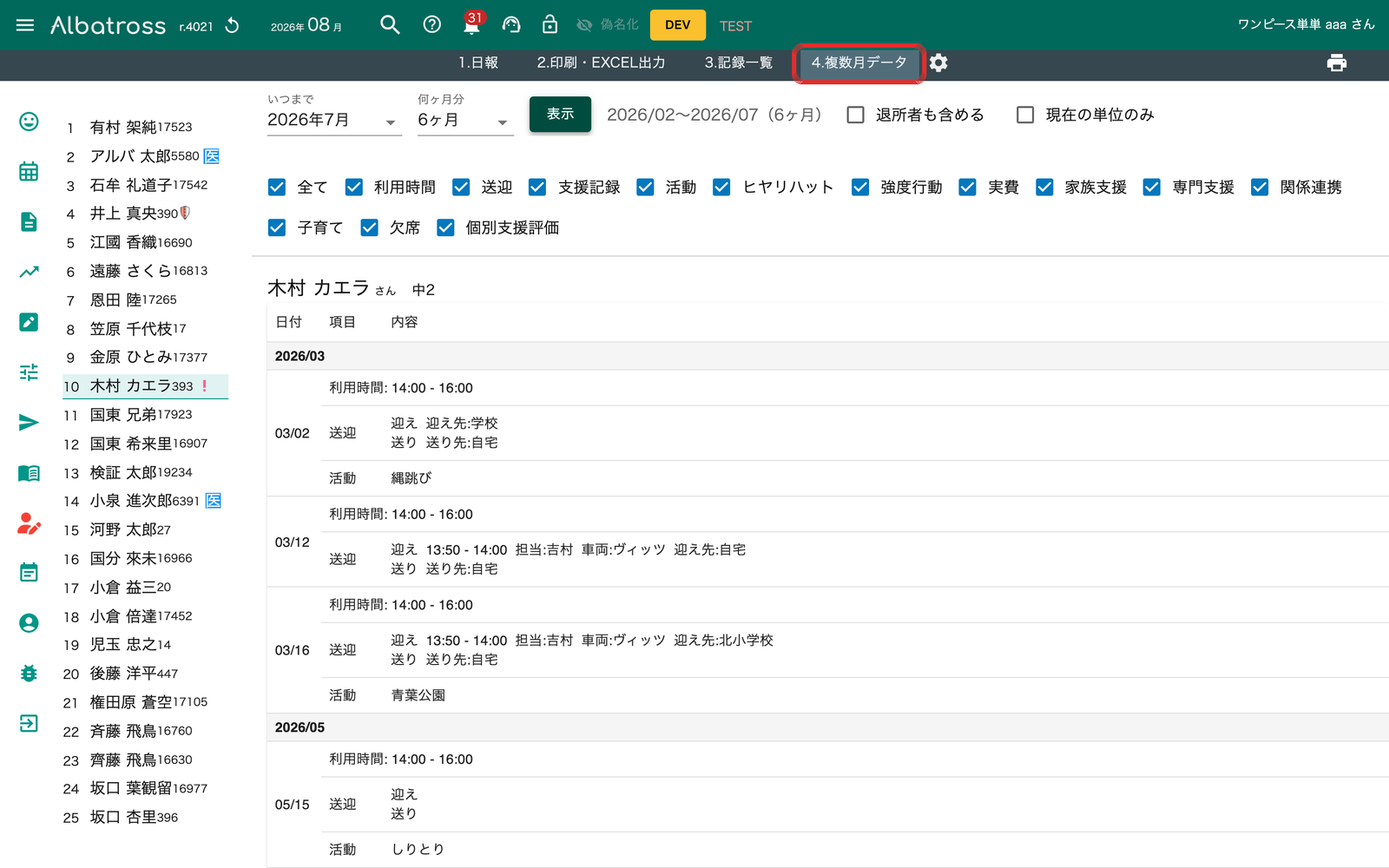Open the settings gear beside 複数月データ

click(938, 62)
